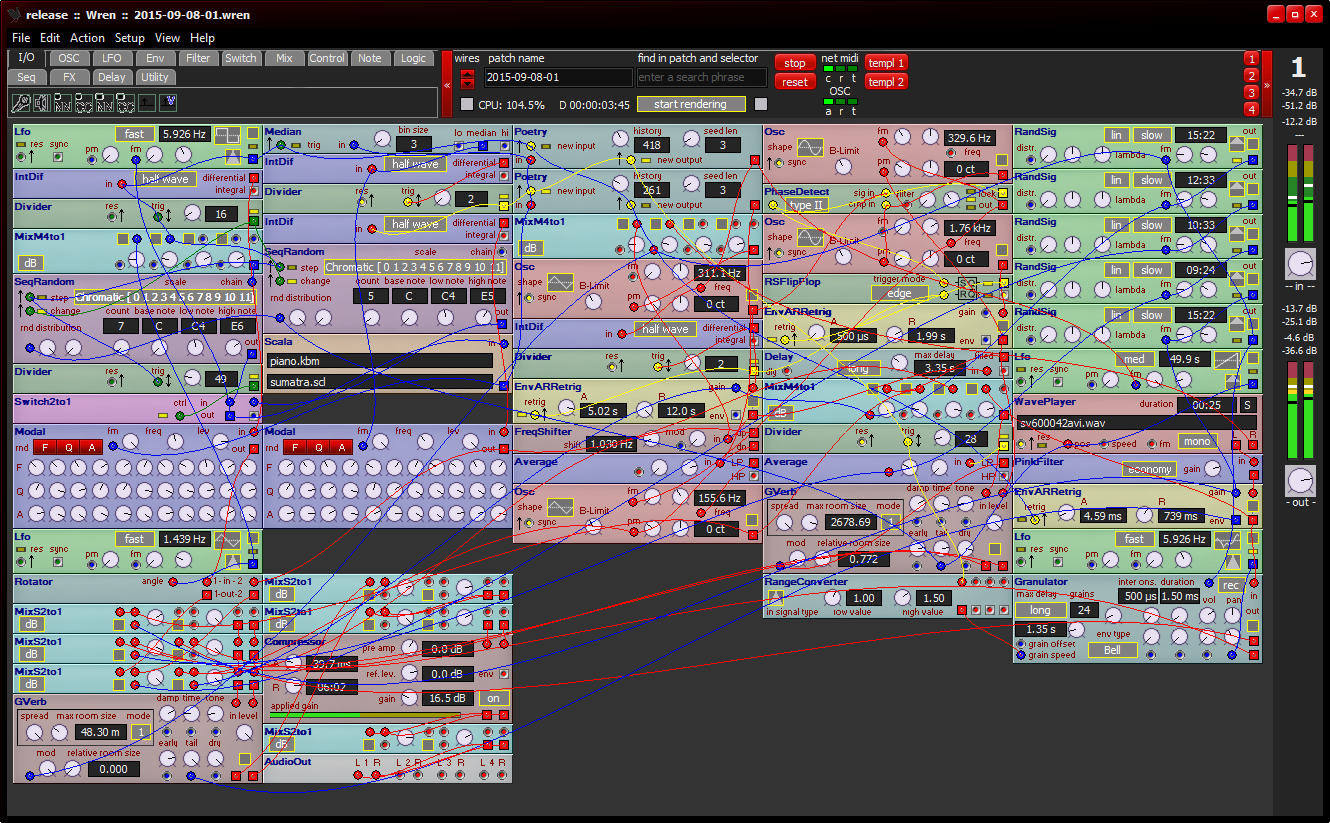The width and height of the screenshot is (1330, 823).
Task: Load the templ 1 template
Action: (x=887, y=63)
